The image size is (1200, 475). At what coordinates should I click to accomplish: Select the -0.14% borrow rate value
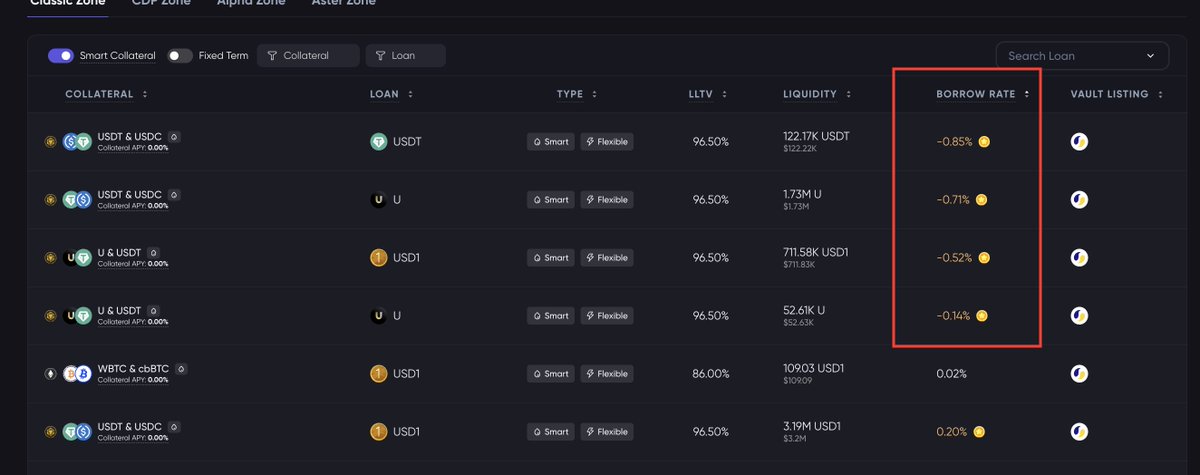tap(953, 316)
